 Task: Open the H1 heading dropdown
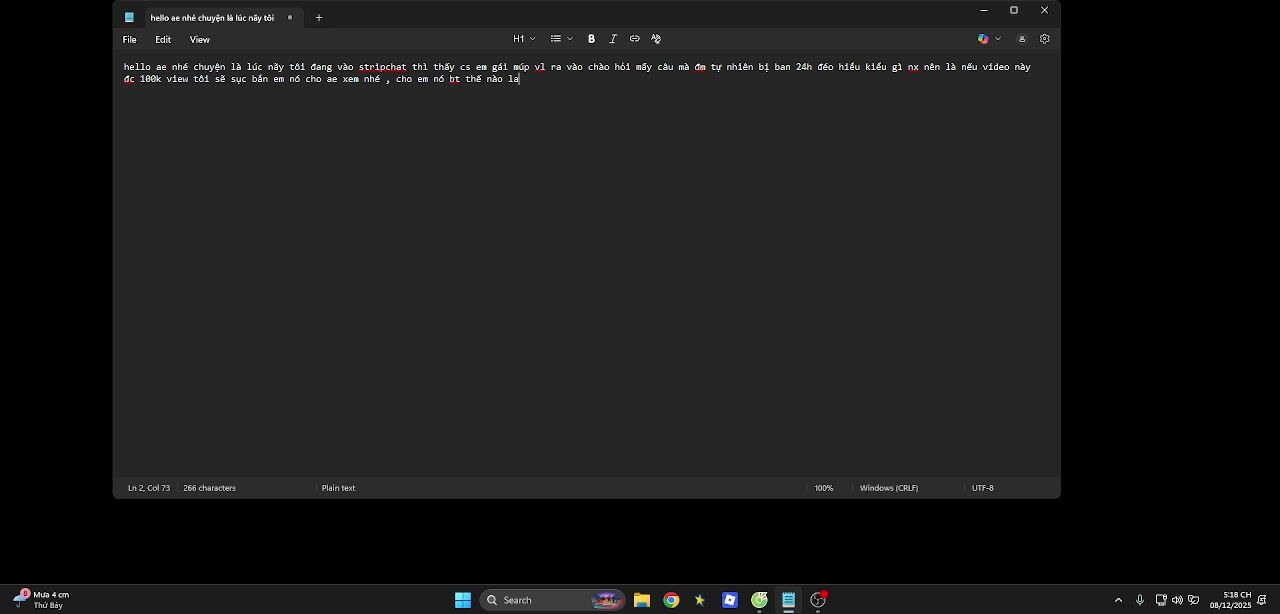click(524, 39)
